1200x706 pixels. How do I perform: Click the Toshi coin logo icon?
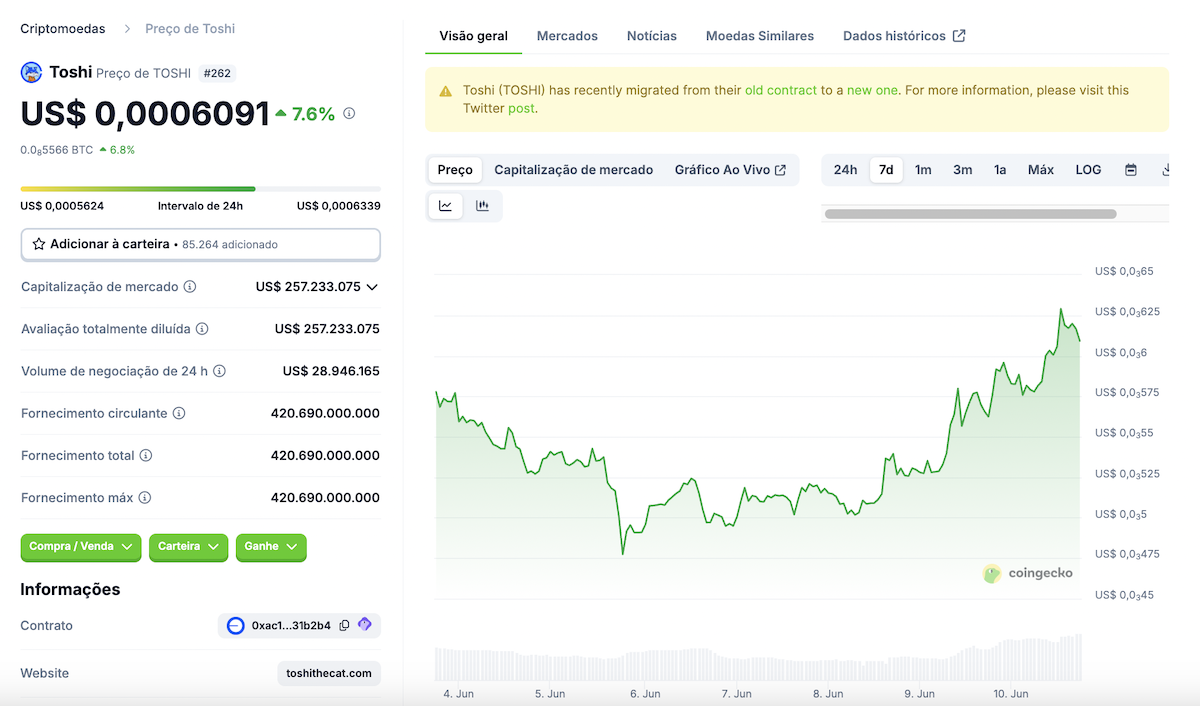tap(32, 72)
